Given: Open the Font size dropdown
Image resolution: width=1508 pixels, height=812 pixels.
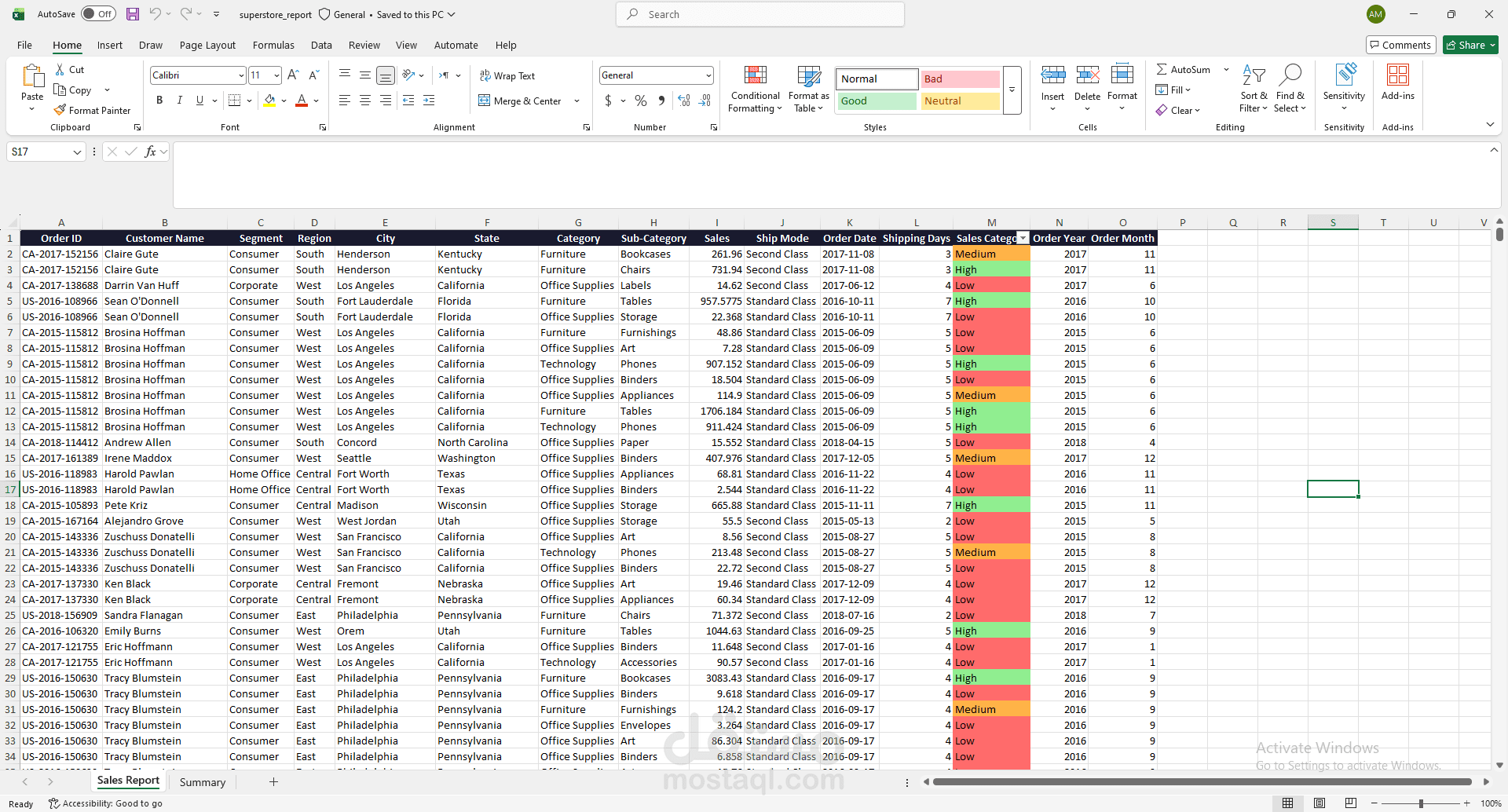Looking at the screenshot, I should point(276,75).
